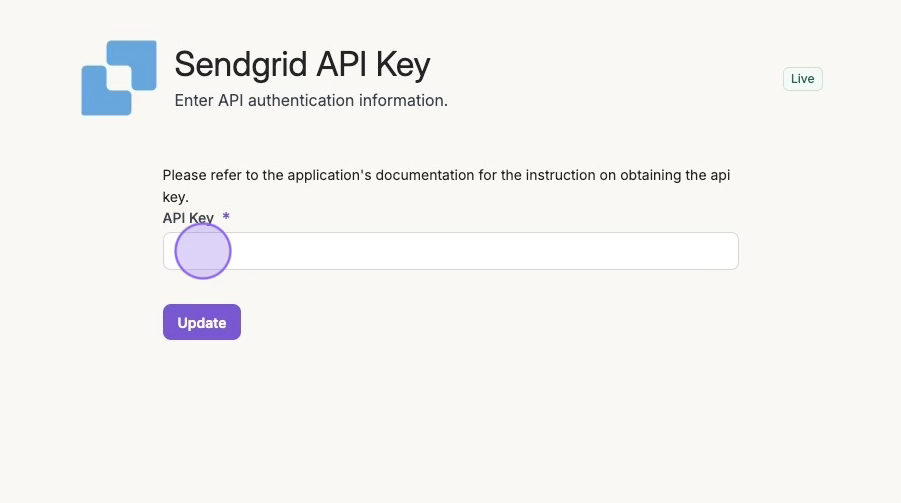Viewport: 901px width, 503px height.
Task: Click the "Sendgrid API Key" heading
Action: (302, 65)
